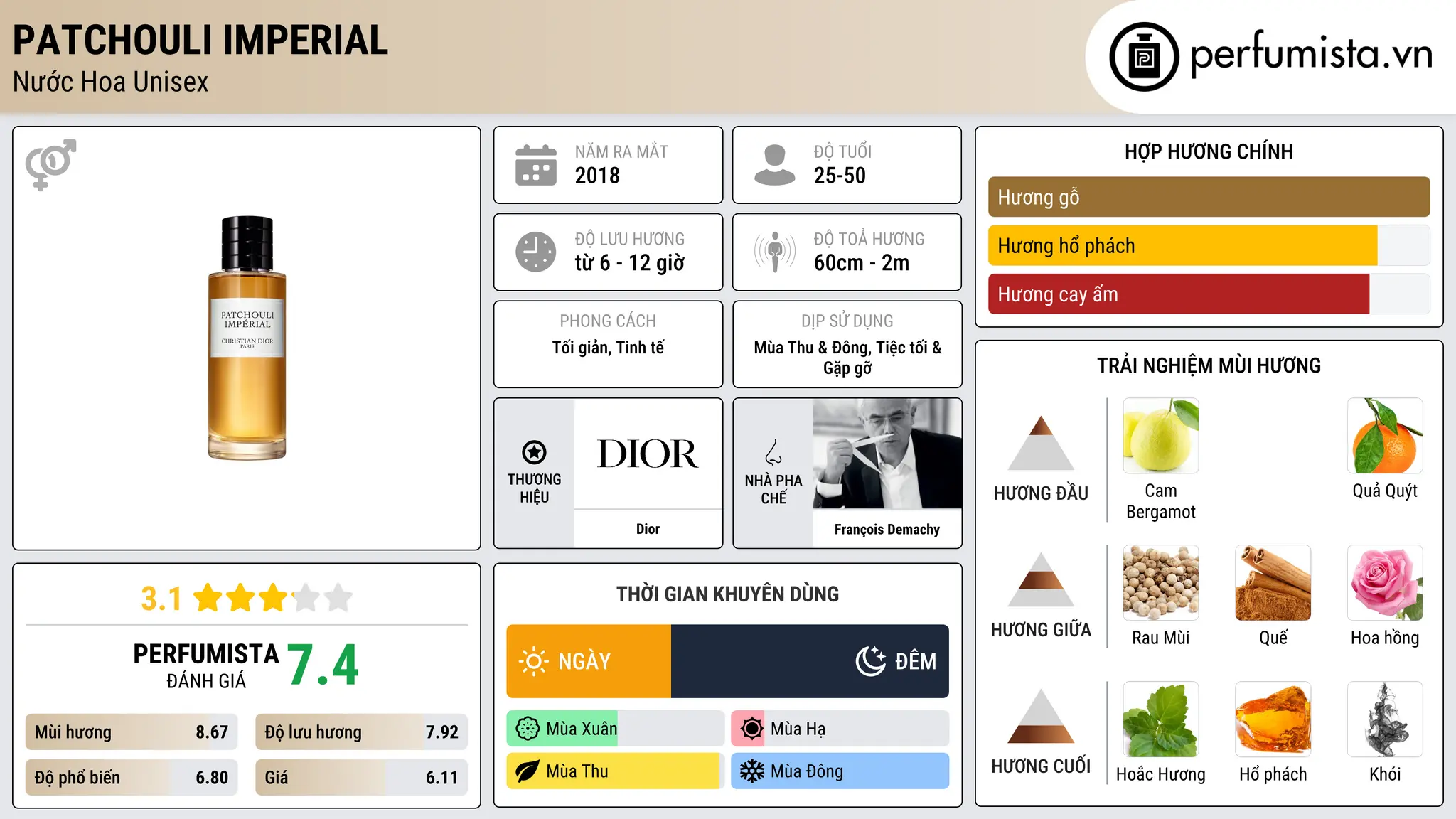The height and width of the screenshot is (819, 1456).
Task: Click the snowflake icon for Mùa Đông
Action: pyautogui.click(x=751, y=771)
